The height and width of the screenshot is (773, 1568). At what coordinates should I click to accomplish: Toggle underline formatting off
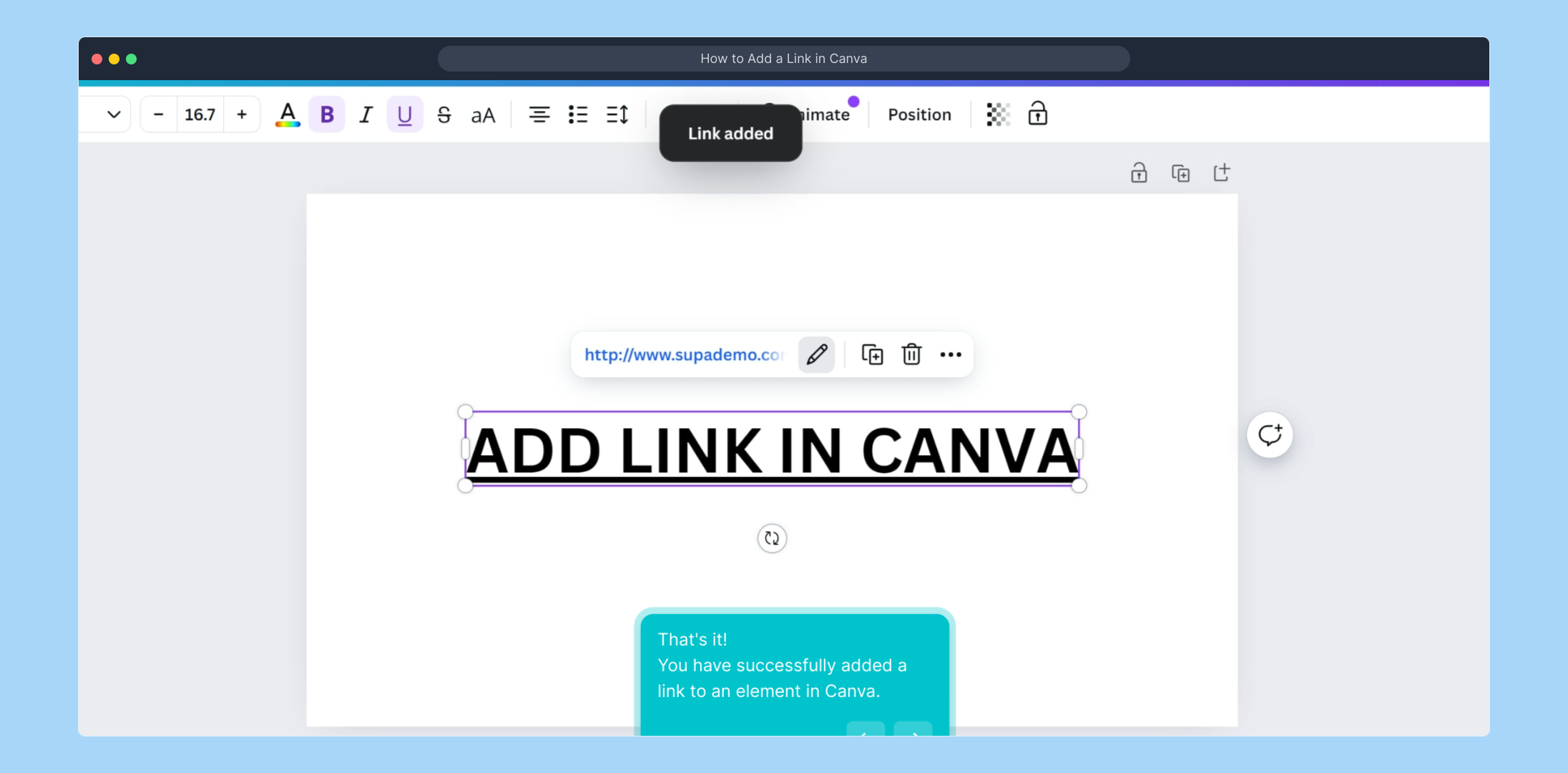[x=404, y=113]
